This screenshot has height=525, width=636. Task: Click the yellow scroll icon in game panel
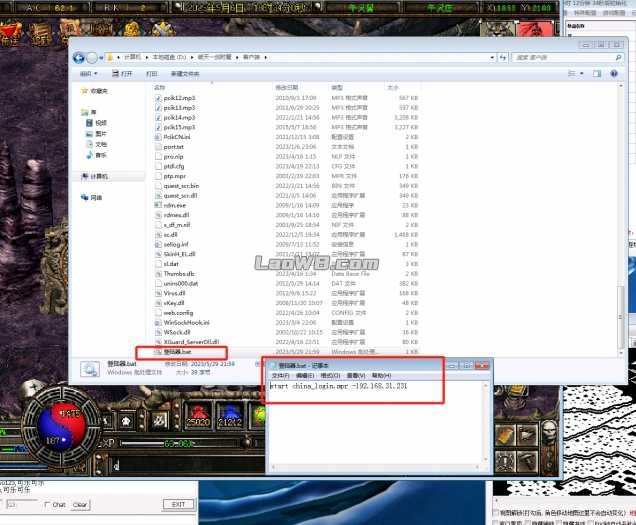[505, 436]
